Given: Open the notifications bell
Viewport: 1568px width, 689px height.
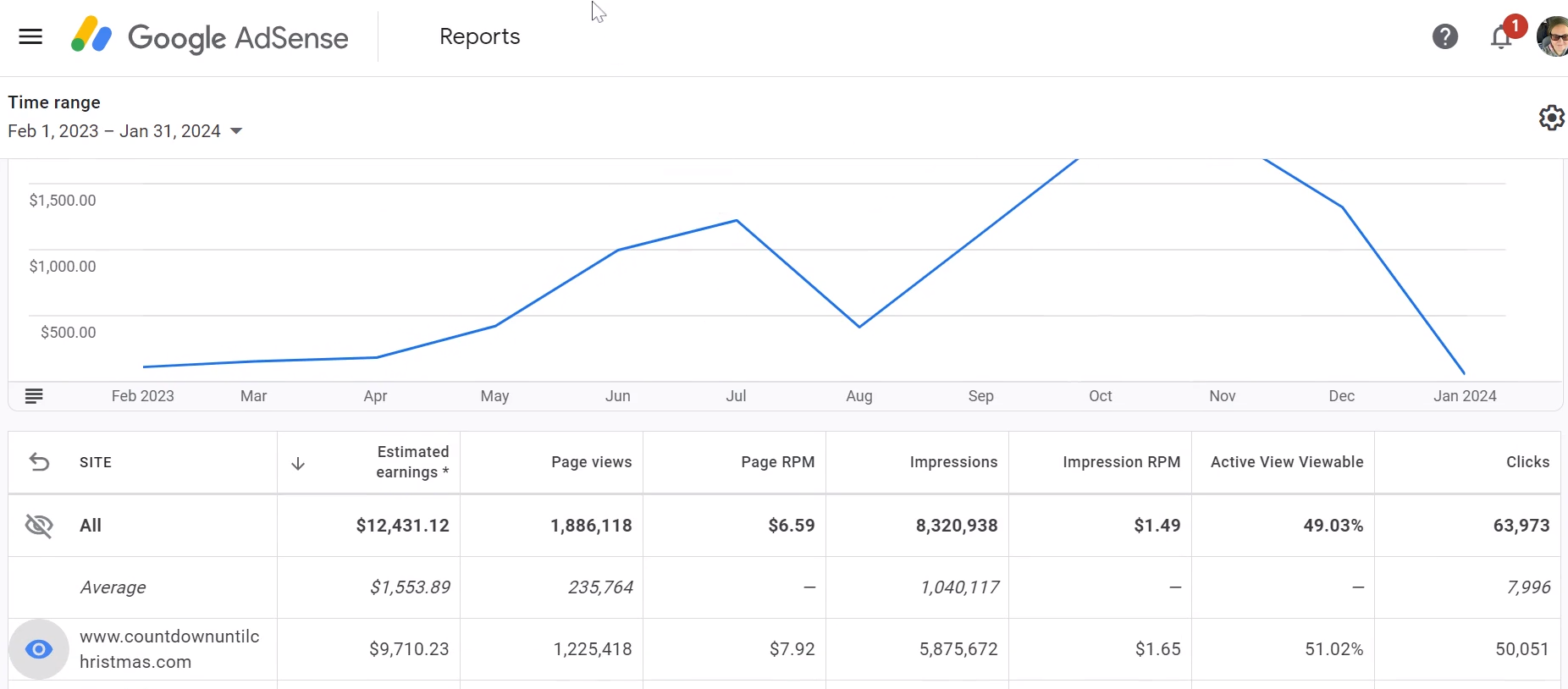Looking at the screenshot, I should click(1501, 37).
